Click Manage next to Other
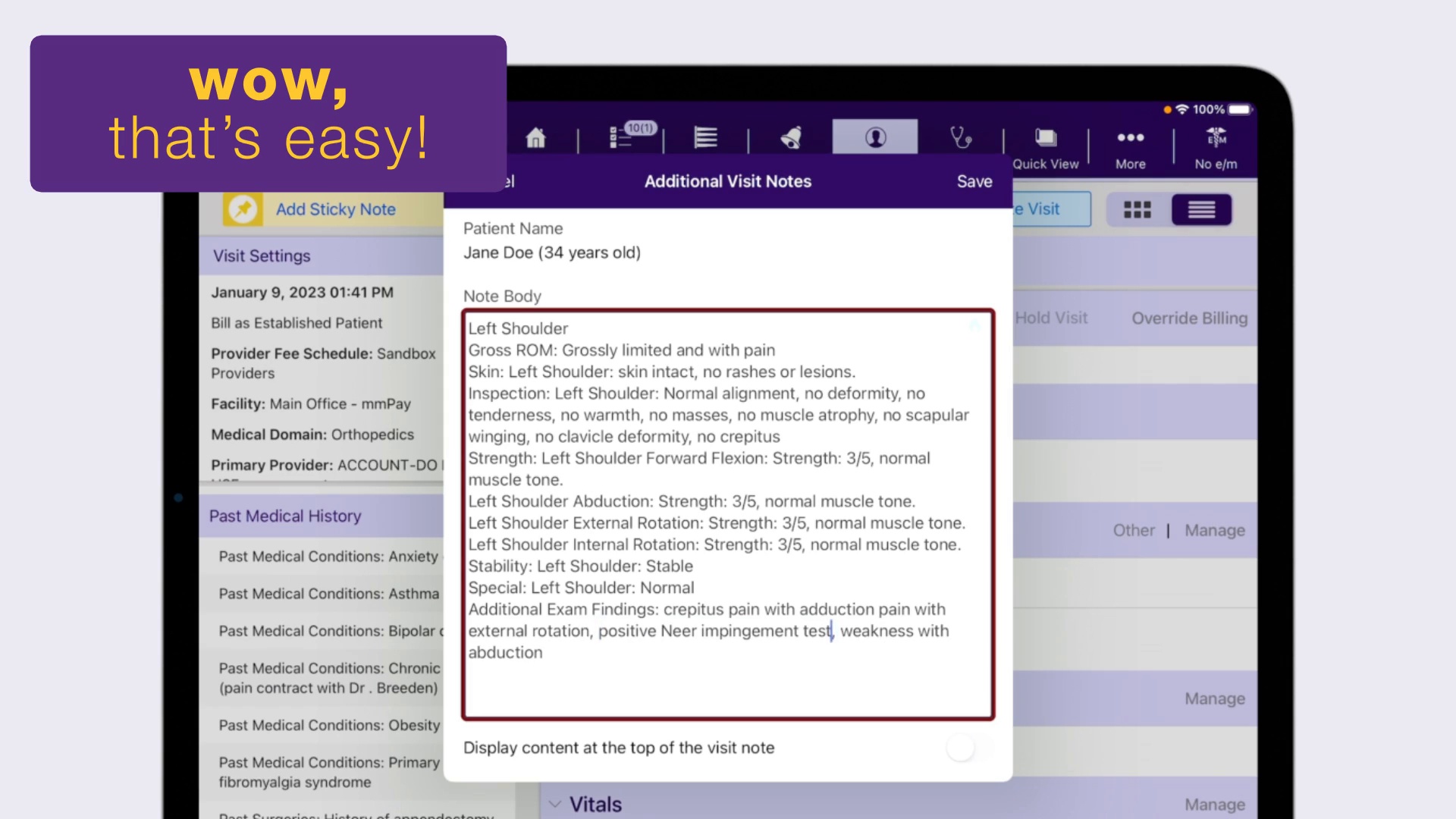Viewport: 1456px width, 819px height. coord(1215,531)
